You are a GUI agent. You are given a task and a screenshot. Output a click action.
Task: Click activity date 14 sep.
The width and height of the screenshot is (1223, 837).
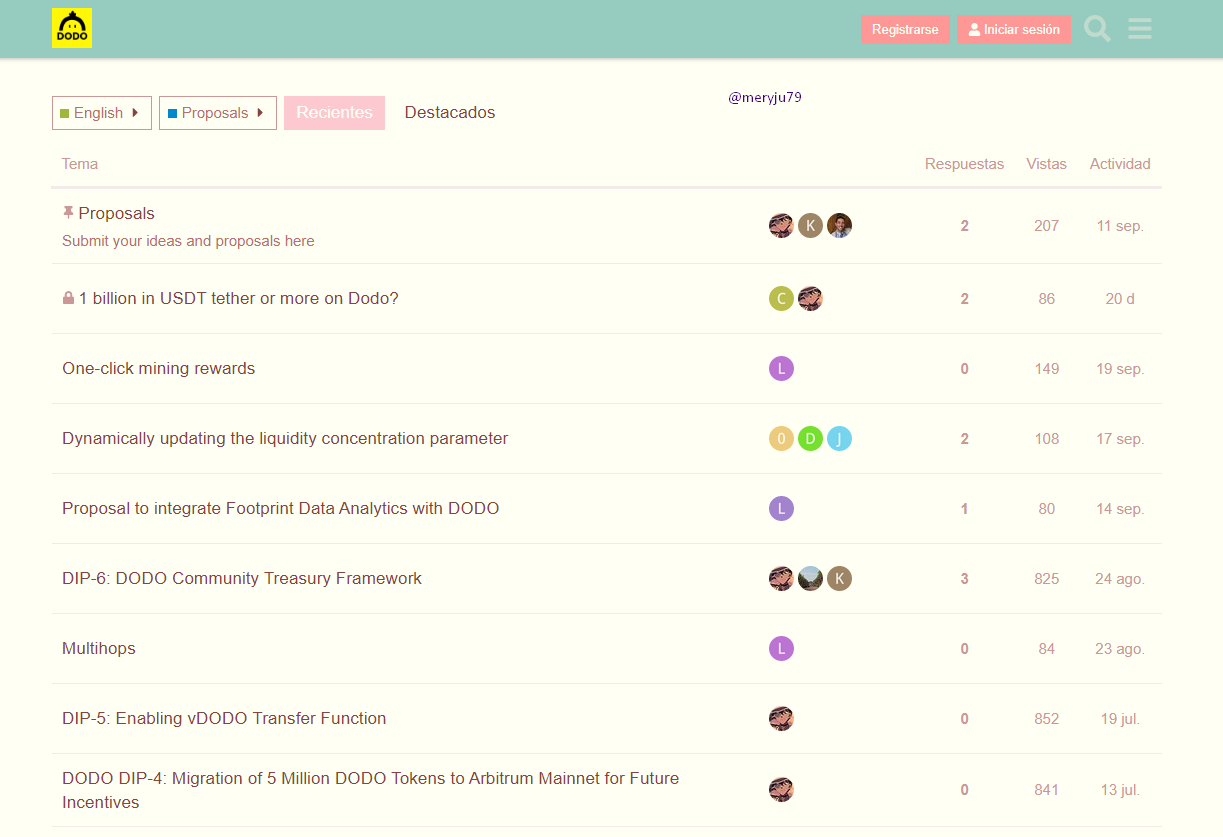[x=1120, y=509]
